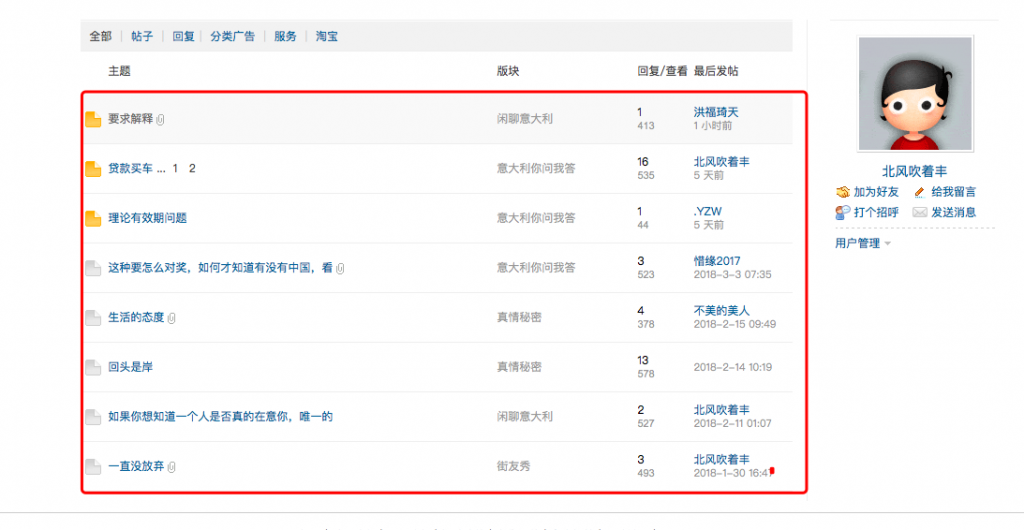1024x530 pixels.
Task: Click the timestamp 2018-2-14 10:19
Action: [x=733, y=367]
